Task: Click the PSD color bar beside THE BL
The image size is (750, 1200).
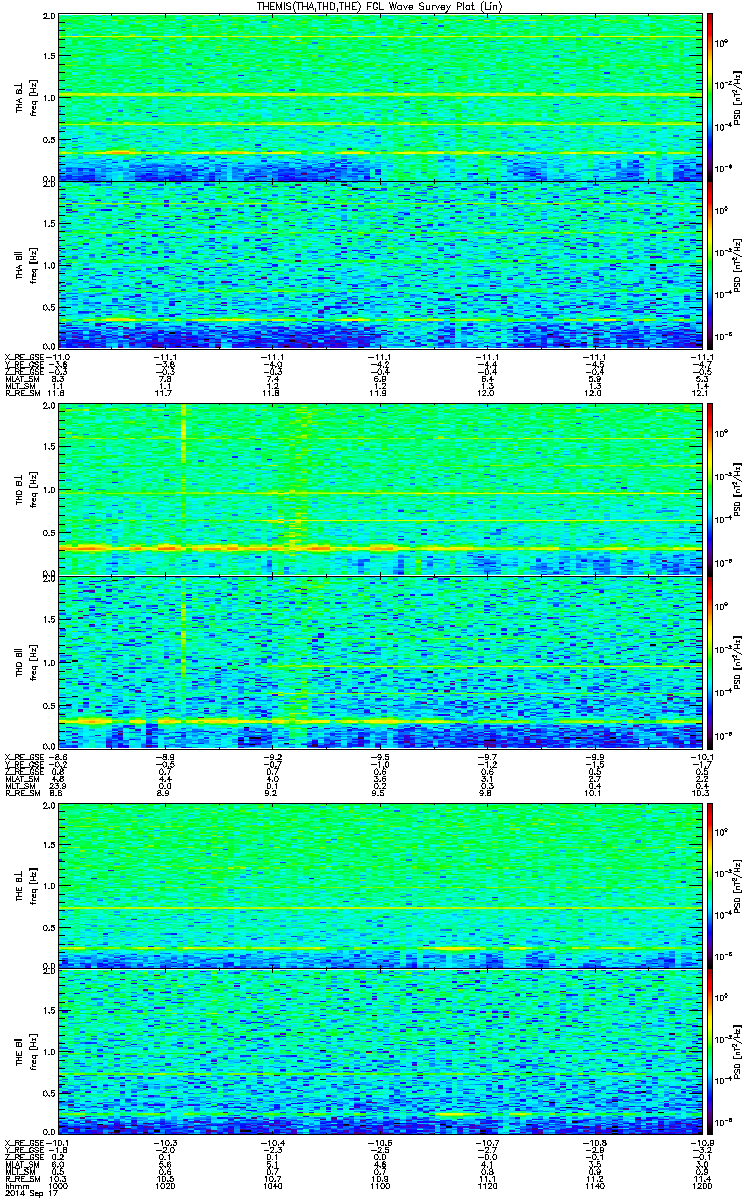Action: (710, 885)
